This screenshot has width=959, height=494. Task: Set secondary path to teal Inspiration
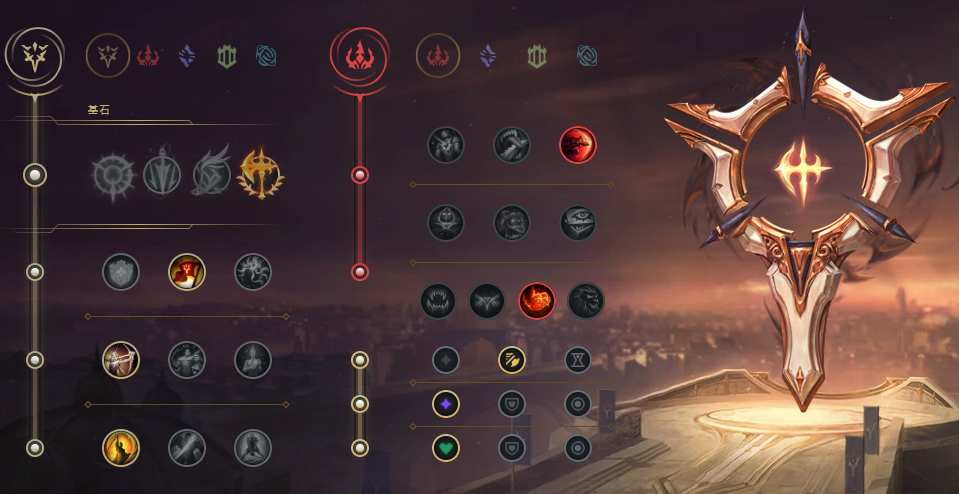pos(587,56)
